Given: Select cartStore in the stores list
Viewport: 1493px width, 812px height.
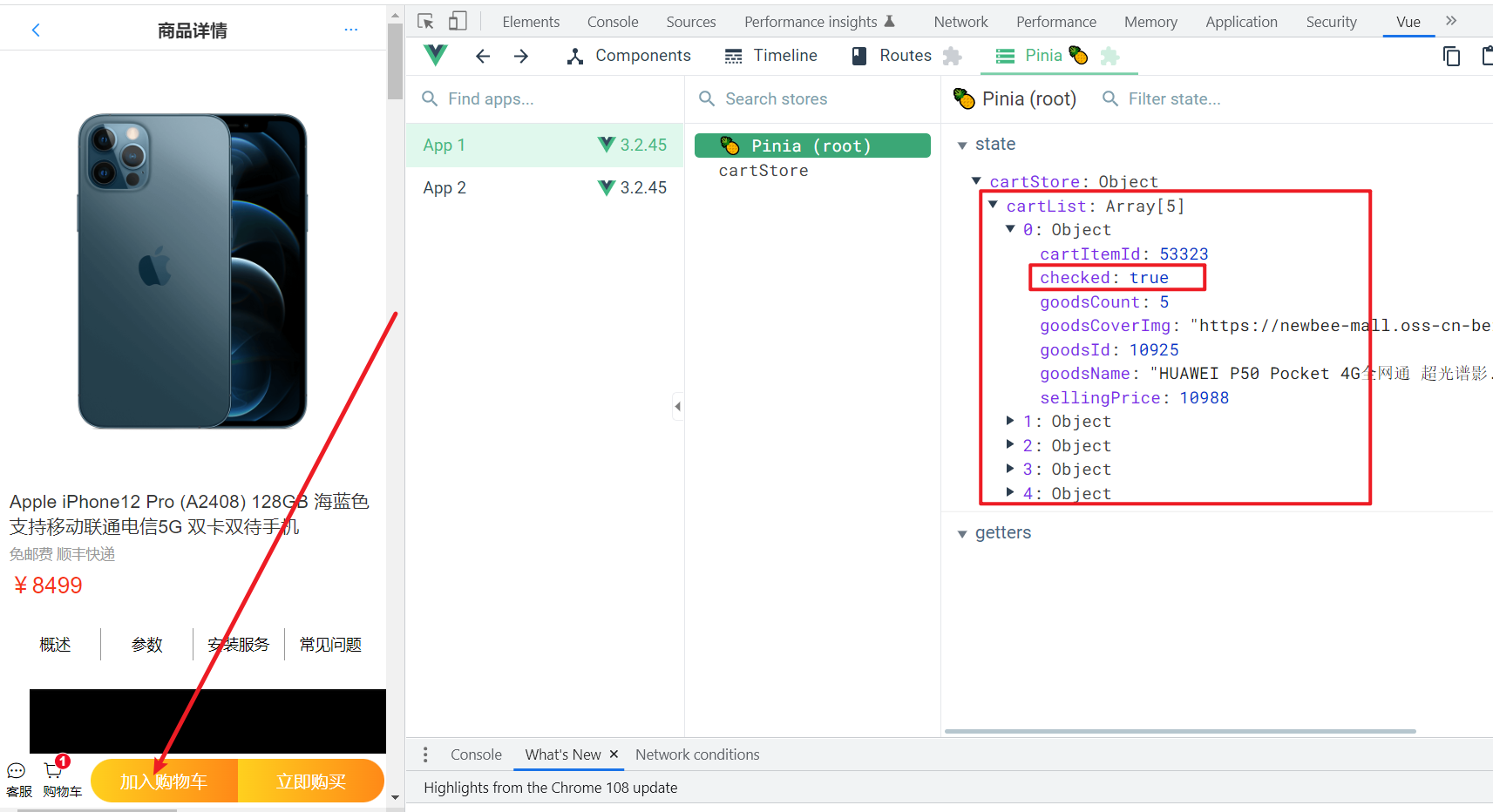Looking at the screenshot, I should point(763,171).
